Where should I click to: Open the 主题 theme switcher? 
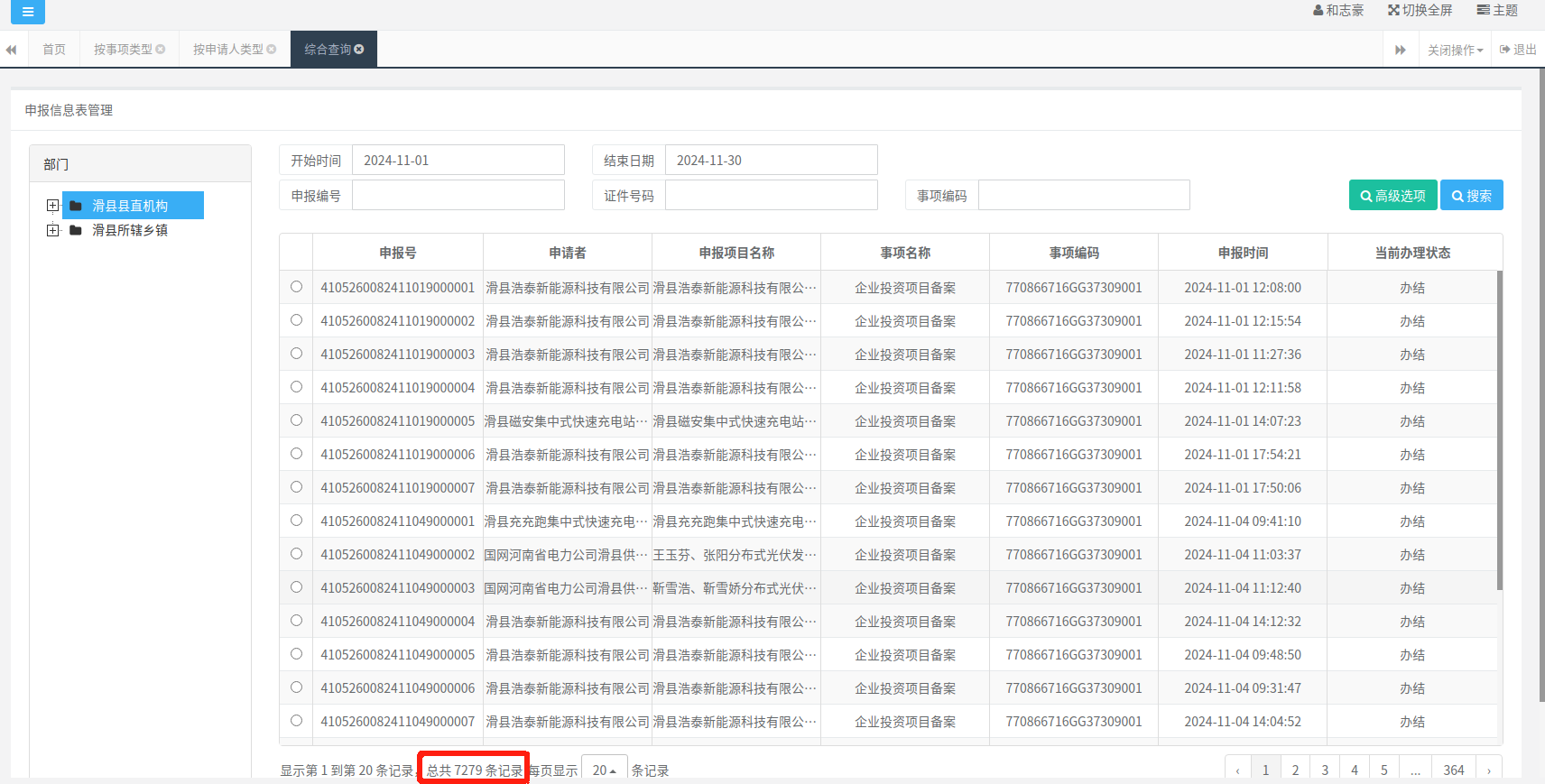click(x=1497, y=10)
